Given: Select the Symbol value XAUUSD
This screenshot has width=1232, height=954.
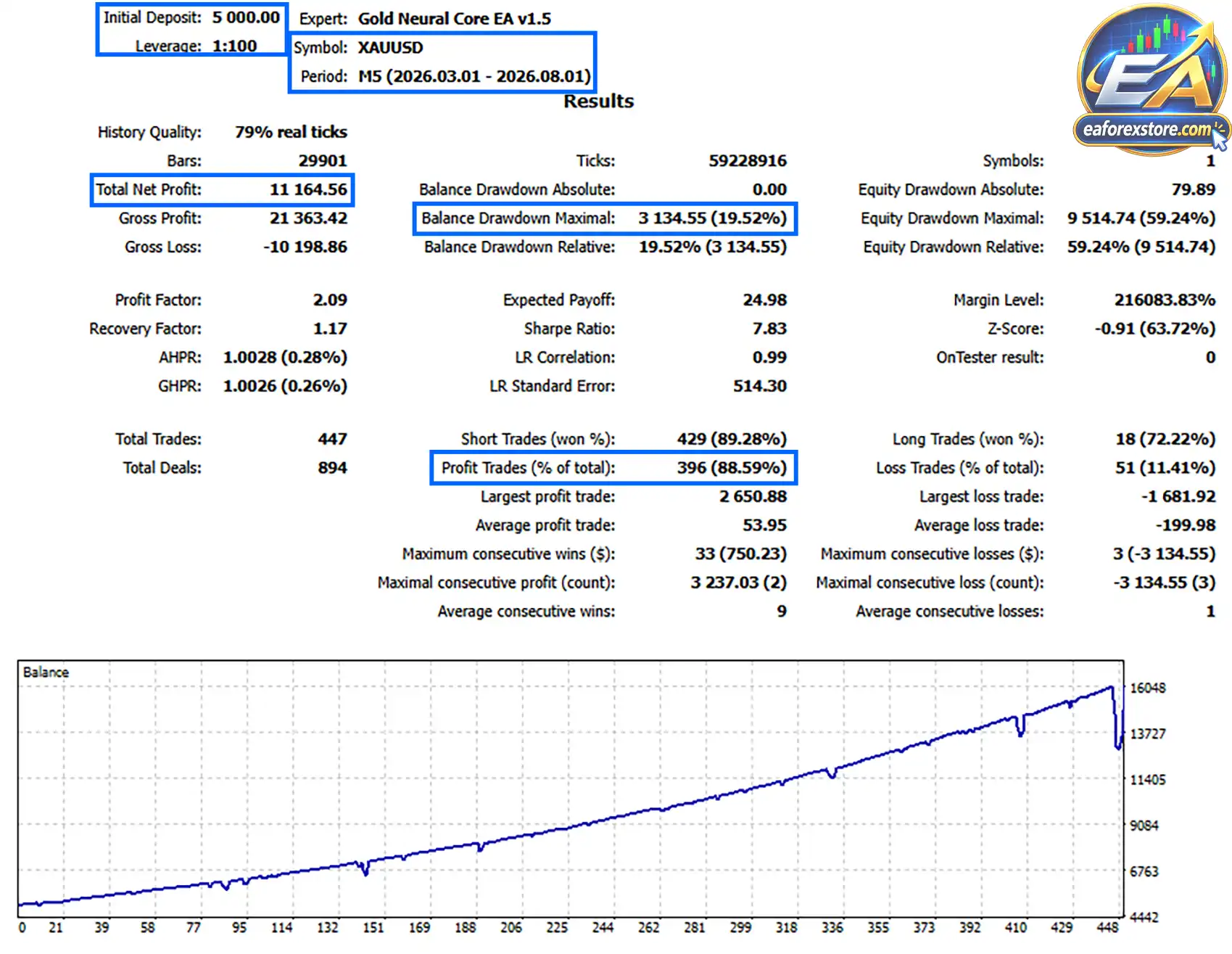Looking at the screenshot, I should [x=390, y=48].
